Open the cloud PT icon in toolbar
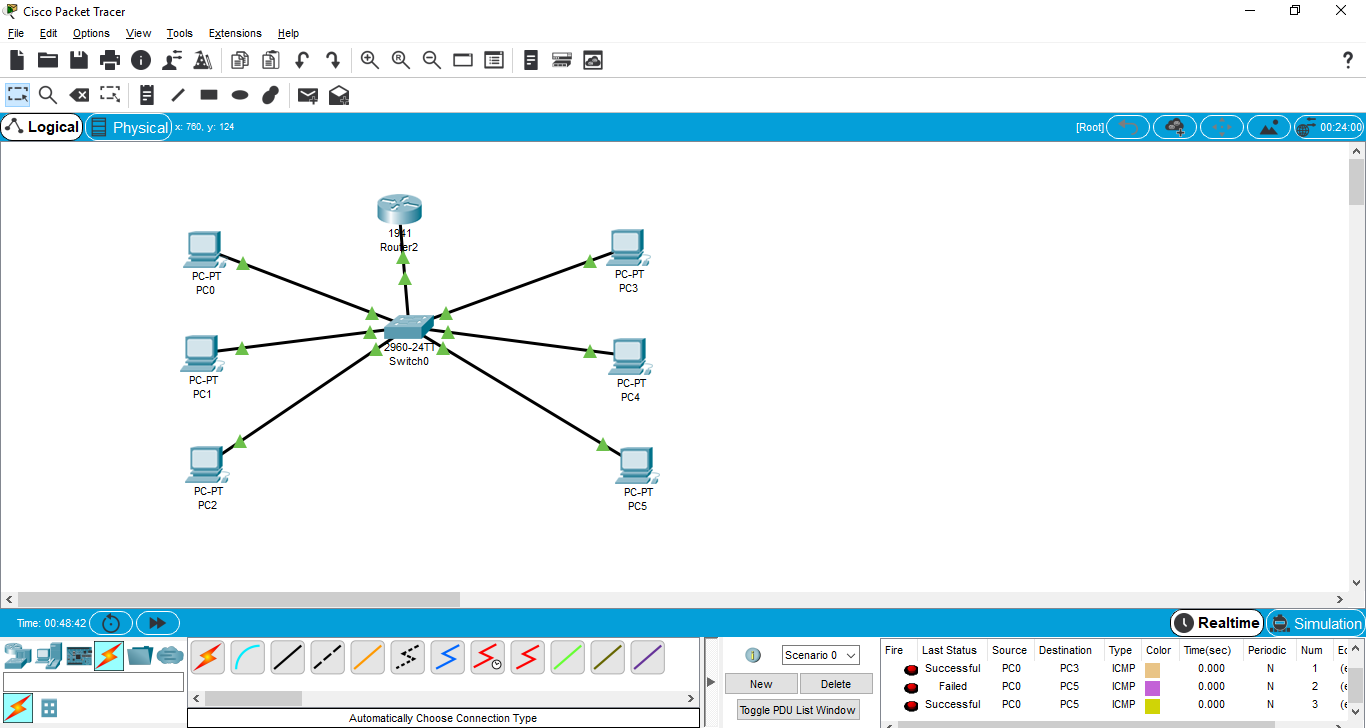The width and height of the screenshot is (1366, 728). pyautogui.click(x=593, y=60)
